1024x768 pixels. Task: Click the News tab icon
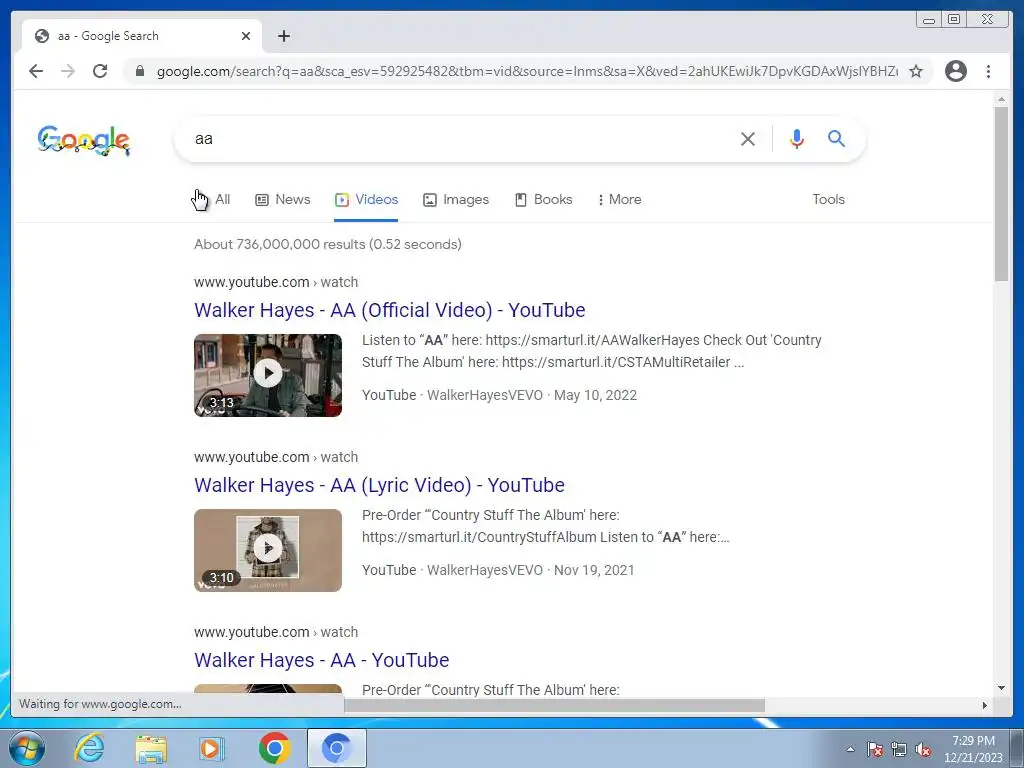click(262, 200)
